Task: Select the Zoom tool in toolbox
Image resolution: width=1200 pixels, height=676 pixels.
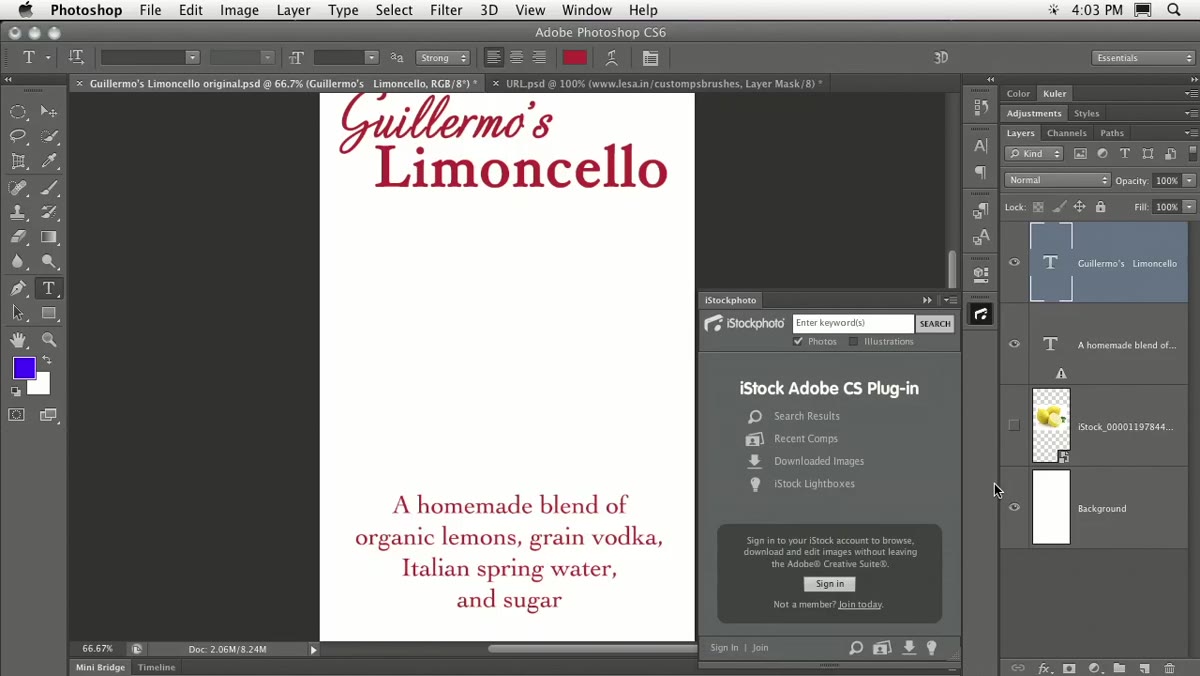Action: point(49,340)
